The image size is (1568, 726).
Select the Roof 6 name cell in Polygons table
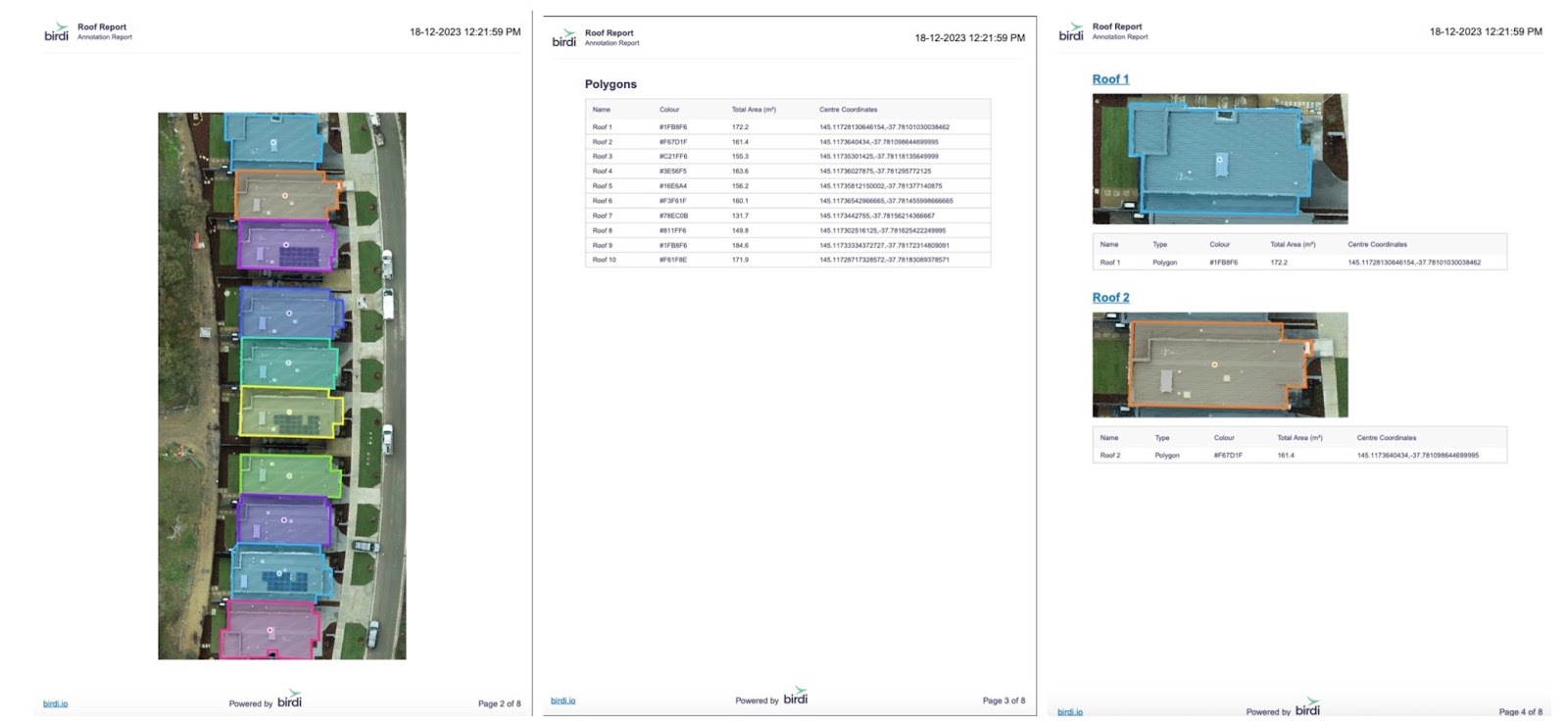tap(602, 201)
